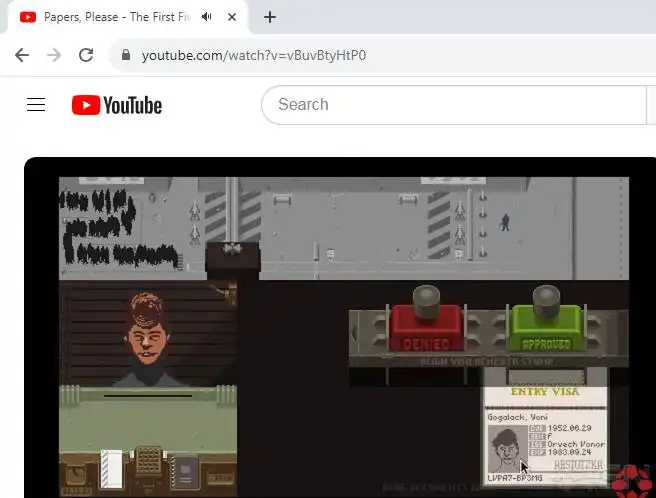The image size is (656, 498).
Task: Mute the tab using the speaker icon
Action: [x=207, y=17]
